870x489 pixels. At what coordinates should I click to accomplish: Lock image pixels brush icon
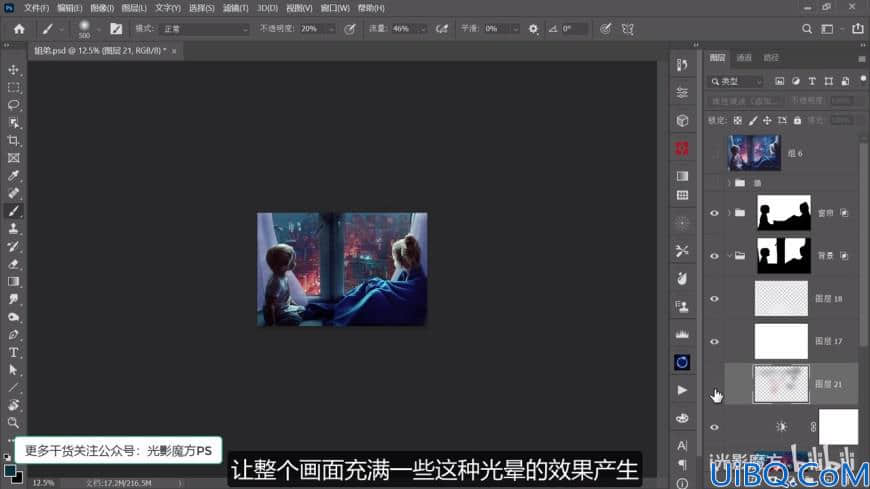(x=752, y=120)
